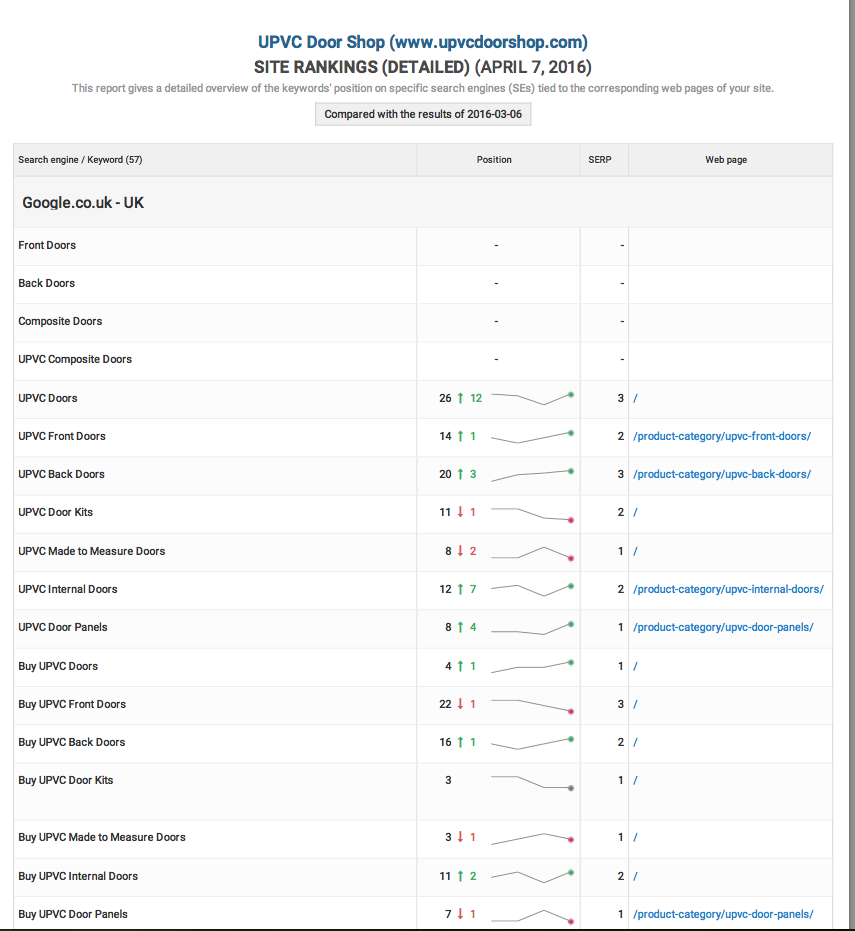The width and height of the screenshot is (855, 931).
Task: Open the '/' link for Buy UPVC Front Doors
Action: tap(635, 704)
